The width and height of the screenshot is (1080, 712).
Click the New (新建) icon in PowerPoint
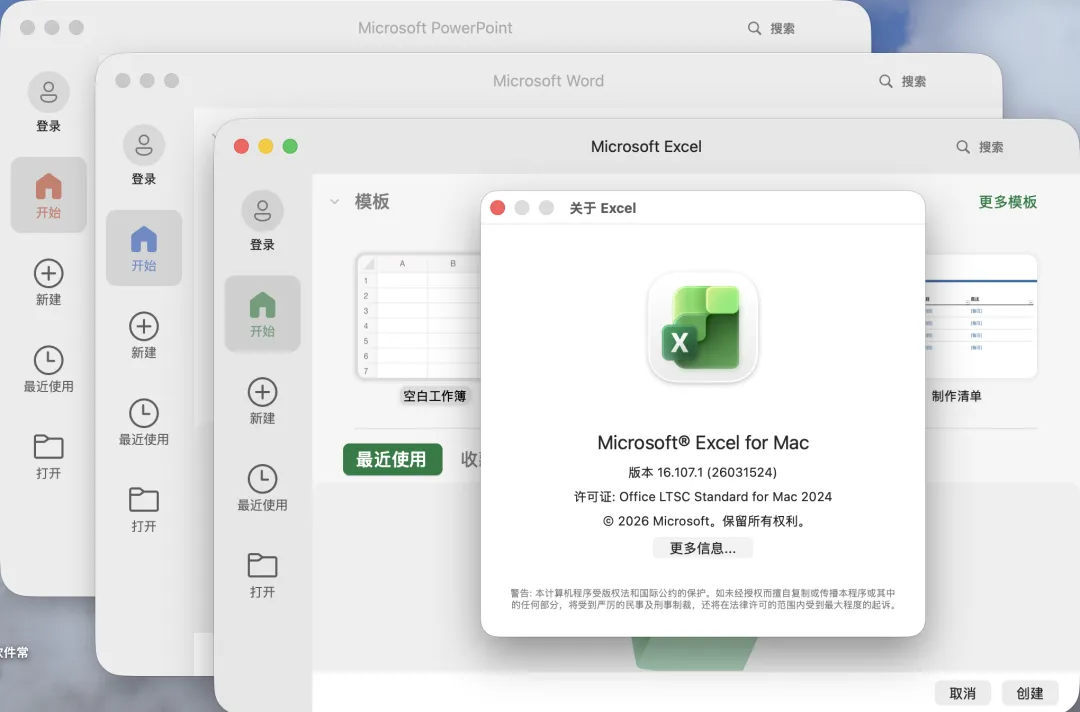tap(48, 273)
